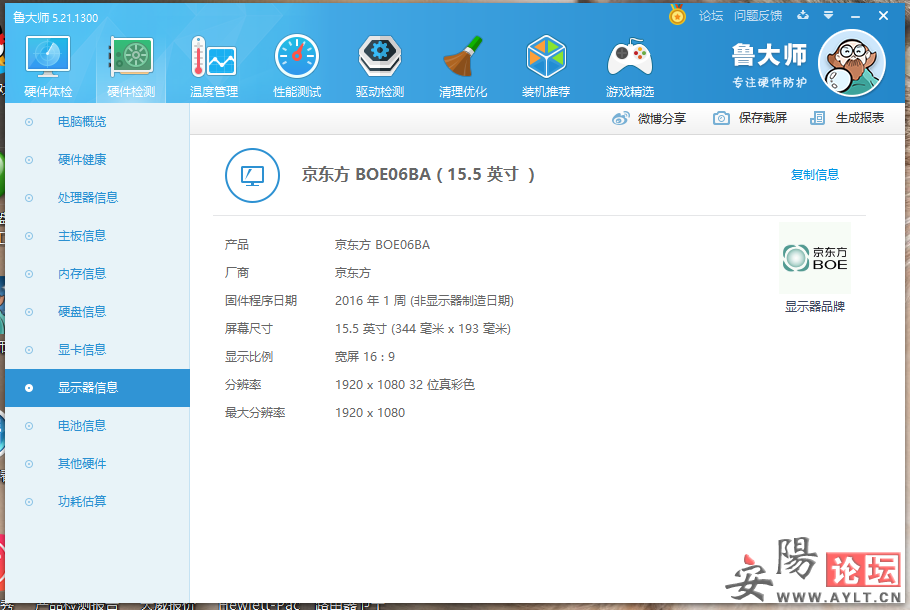Click the circular monitor icon in header
The image size is (910, 610).
[252, 175]
